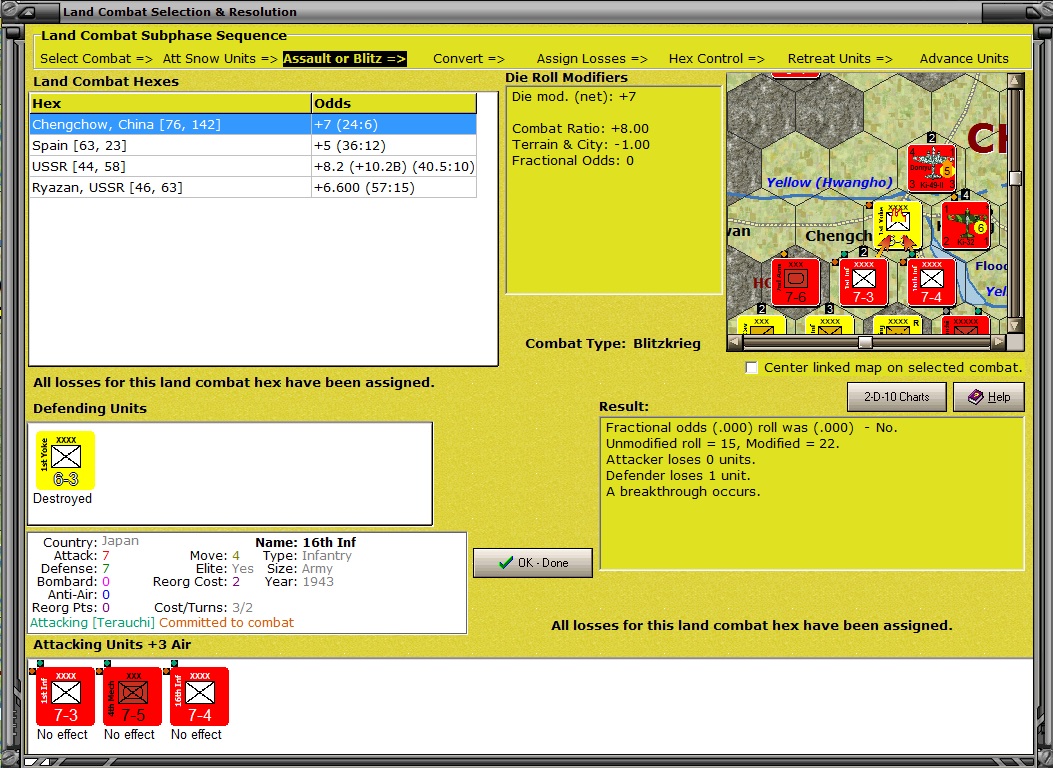1053x768 pixels.
Task: Click mini map scroll left arrow
Action: coord(735,342)
